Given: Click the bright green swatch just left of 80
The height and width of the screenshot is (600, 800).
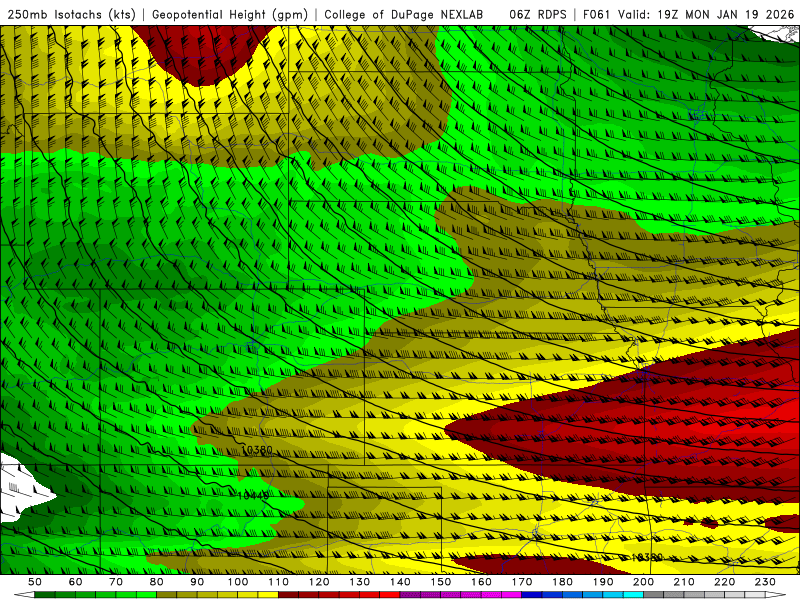Looking at the screenshot, I should (x=146, y=595).
